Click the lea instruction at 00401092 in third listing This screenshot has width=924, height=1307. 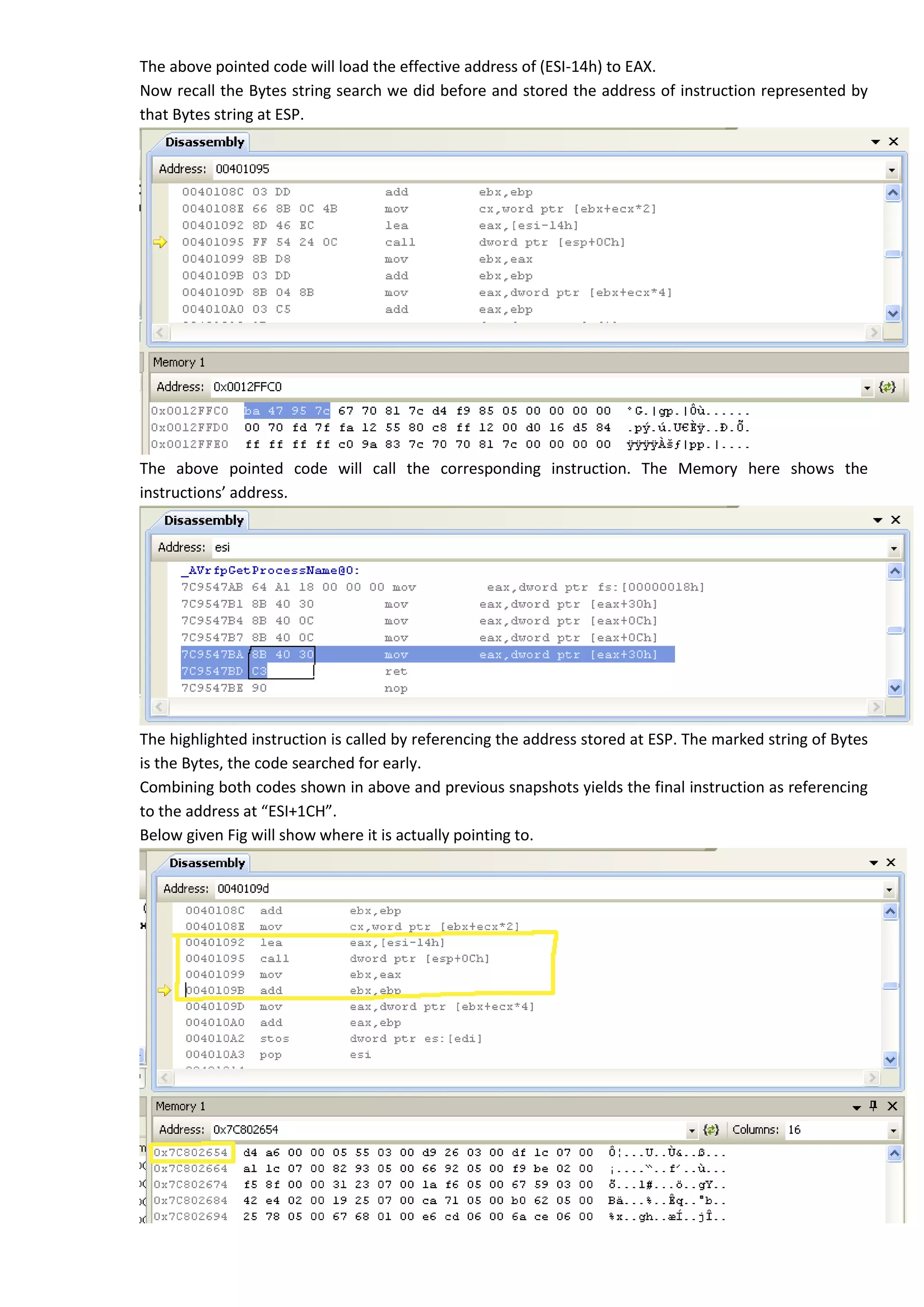click(314, 943)
